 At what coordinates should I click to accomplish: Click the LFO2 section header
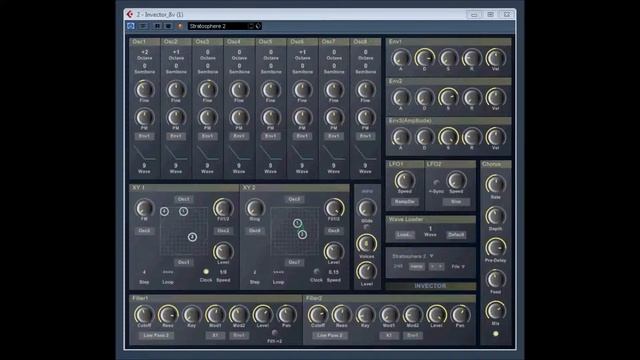pyautogui.click(x=450, y=164)
